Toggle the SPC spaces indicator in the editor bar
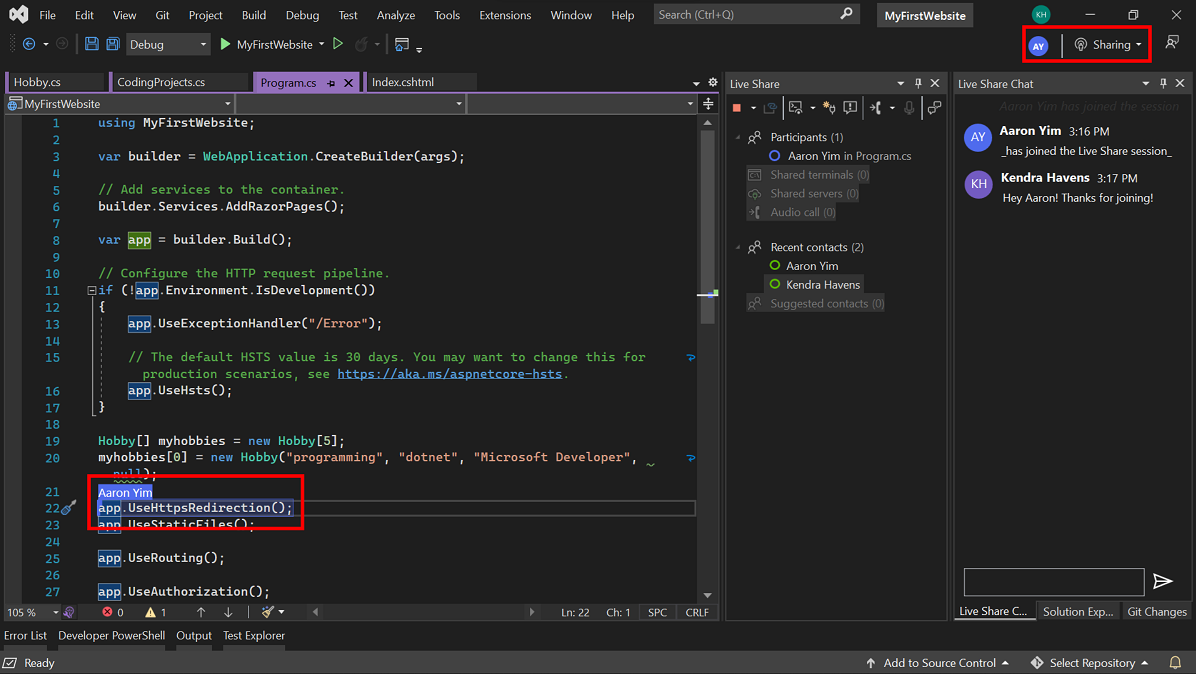The width and height of the screenshot is (1196, 674). pos(657,612)
